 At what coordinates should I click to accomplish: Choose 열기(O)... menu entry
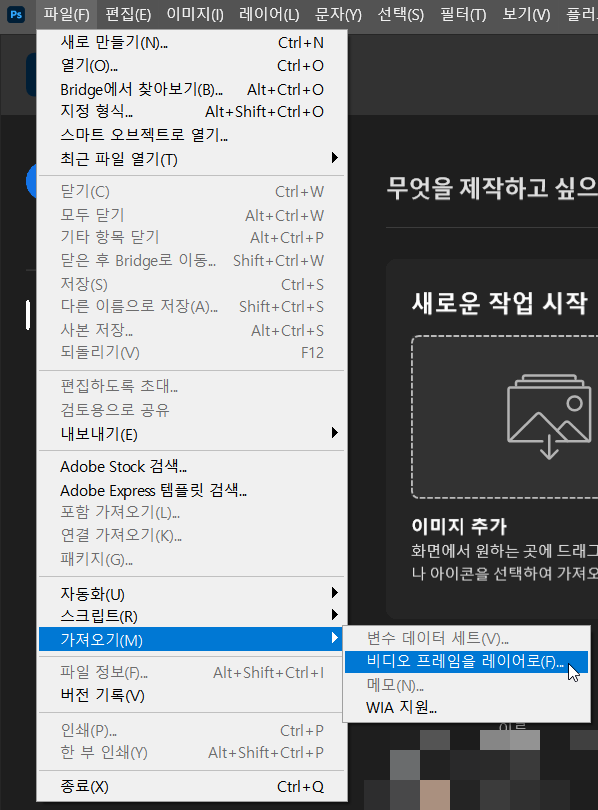(x=192, y=66)
